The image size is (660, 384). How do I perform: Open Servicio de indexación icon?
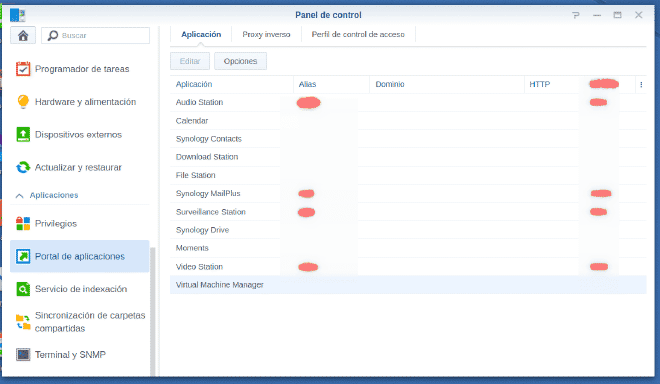[x=23, y=289]
